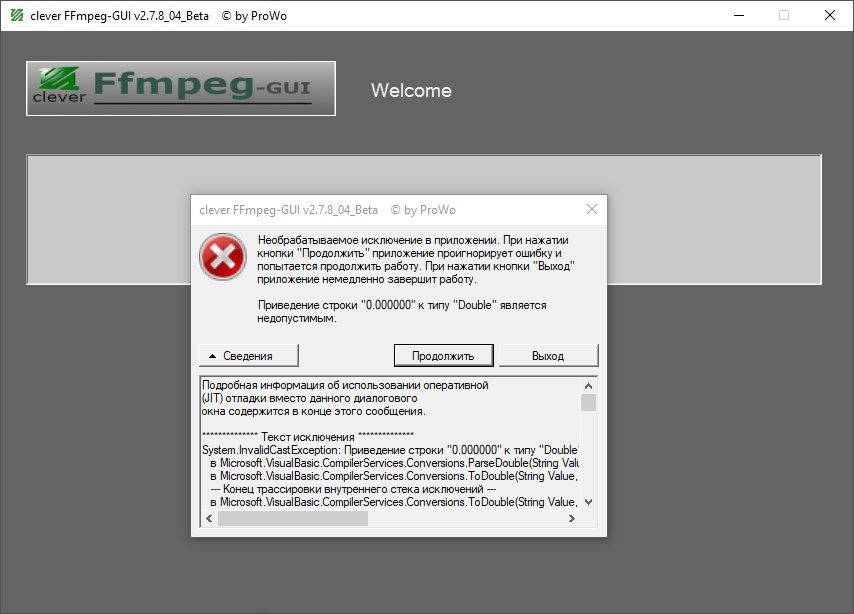854x614 pixels.
Task: Click the Welcome heading text
Action: [411, 90]
